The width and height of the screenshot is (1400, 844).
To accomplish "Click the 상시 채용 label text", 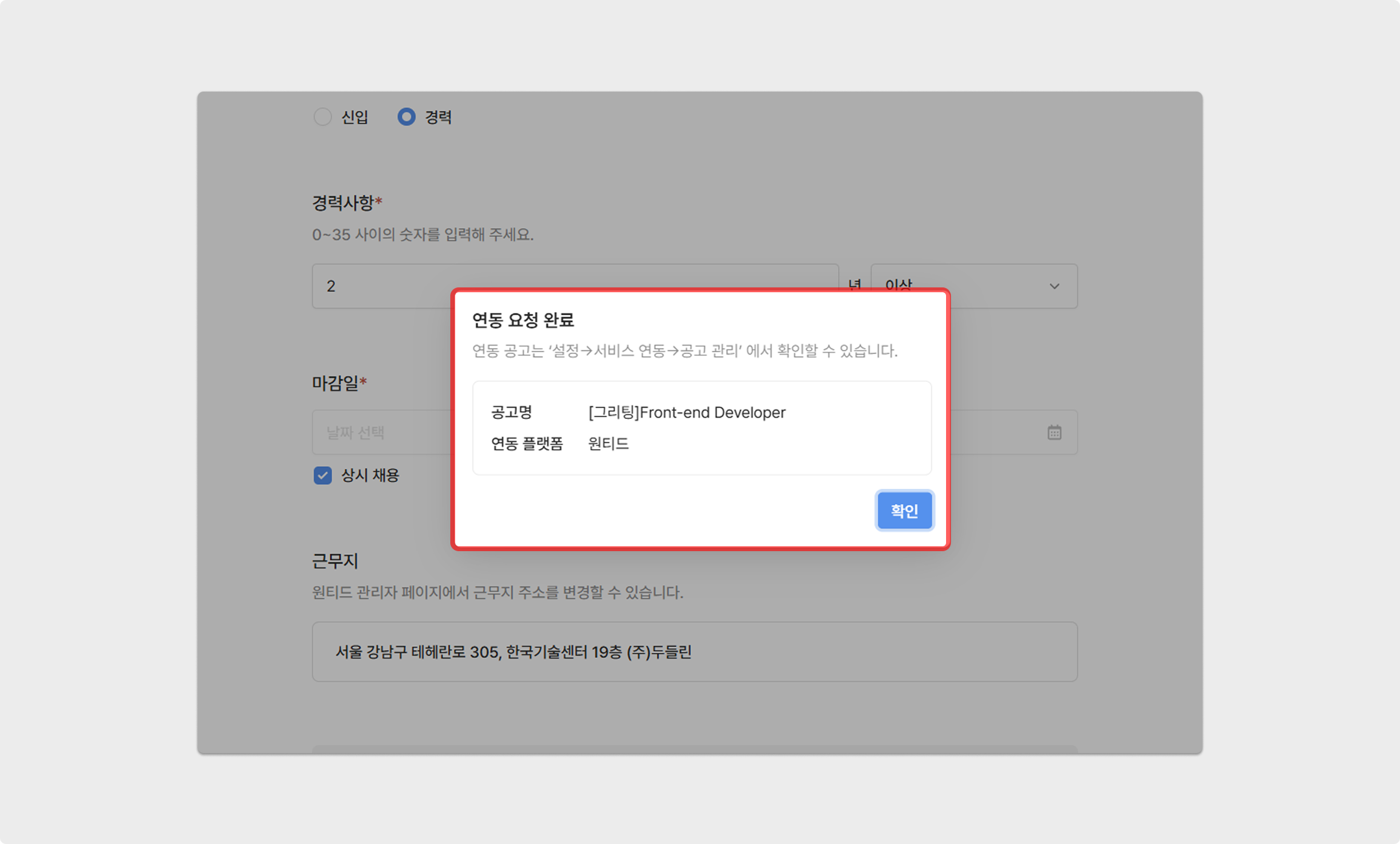I will 370,475.
